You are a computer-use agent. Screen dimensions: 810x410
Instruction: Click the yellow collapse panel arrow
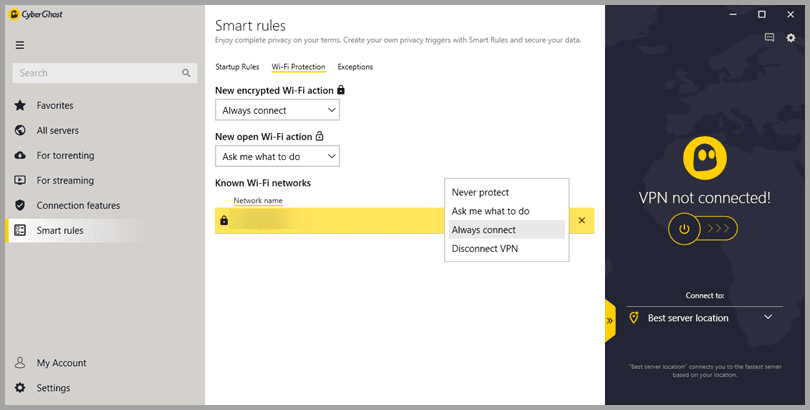pos(610,321)
